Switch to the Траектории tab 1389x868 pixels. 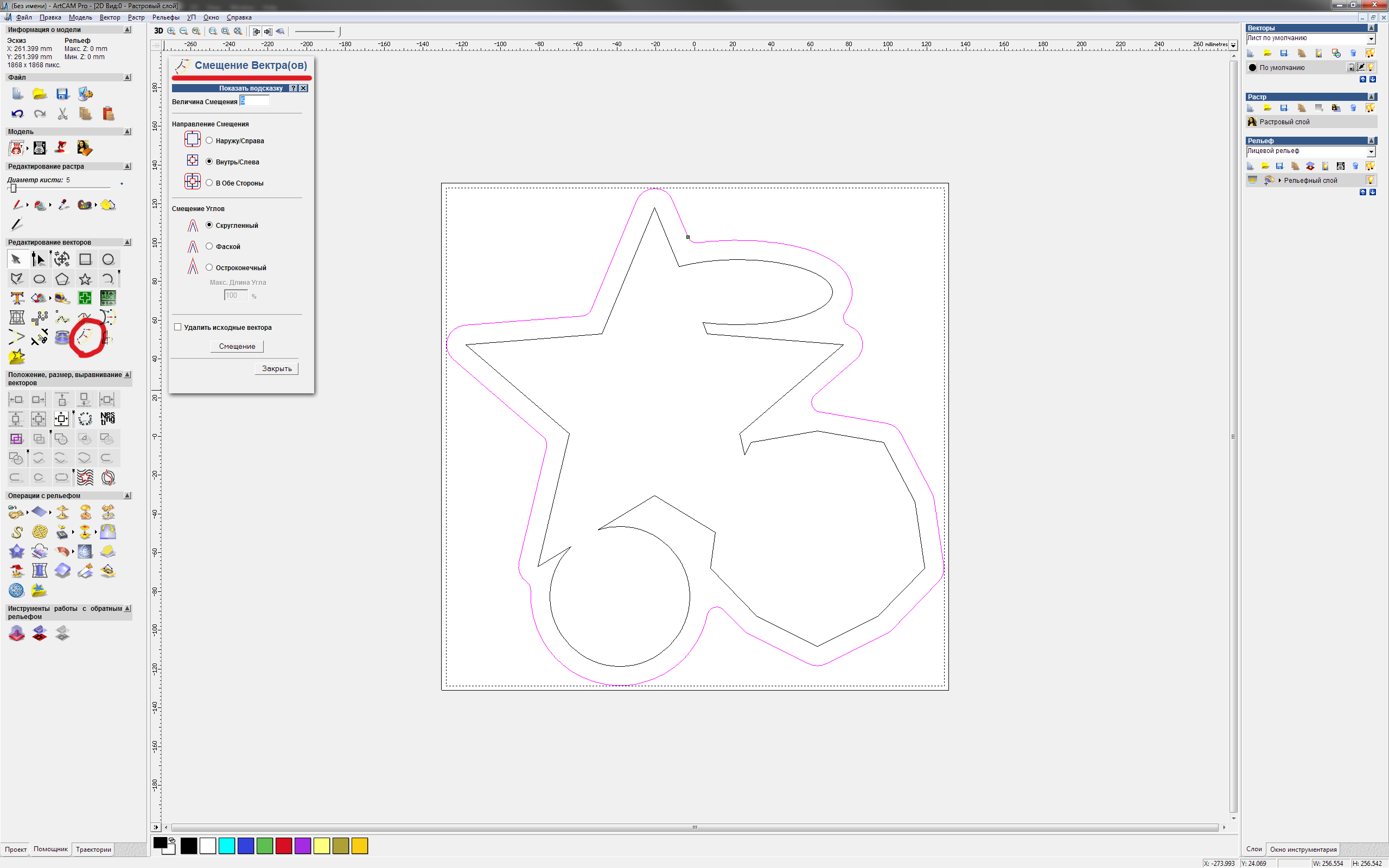(93, 850)
